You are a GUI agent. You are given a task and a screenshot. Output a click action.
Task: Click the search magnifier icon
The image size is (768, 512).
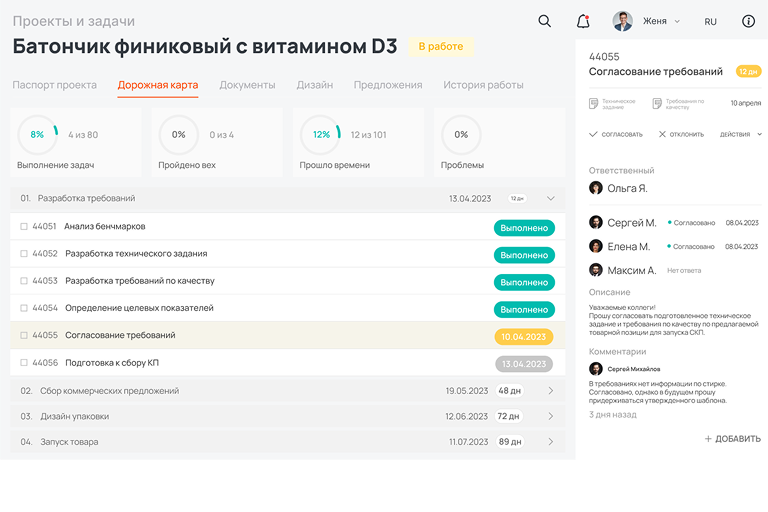coord(544,21)
